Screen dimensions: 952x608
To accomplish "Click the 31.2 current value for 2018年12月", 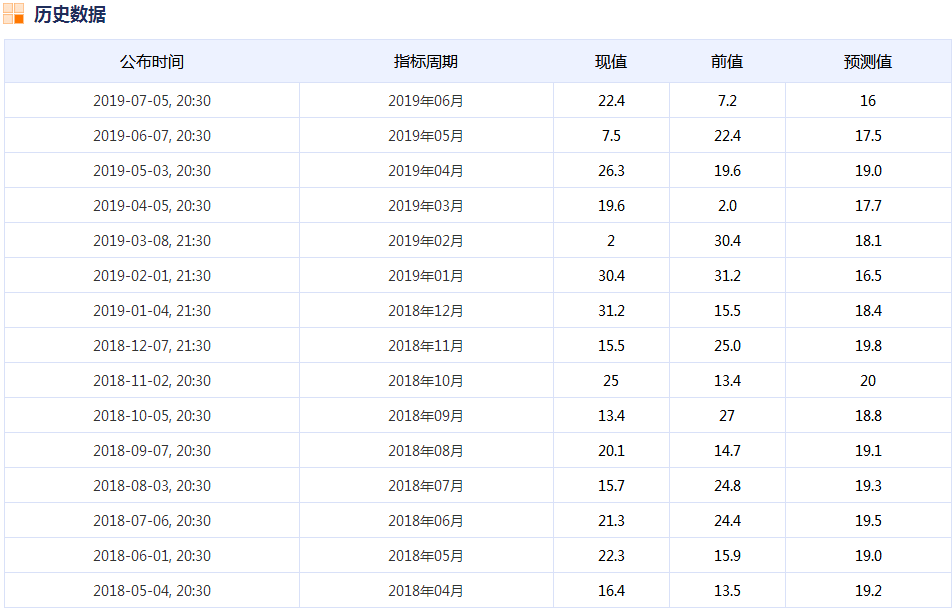I will [611, 311].
